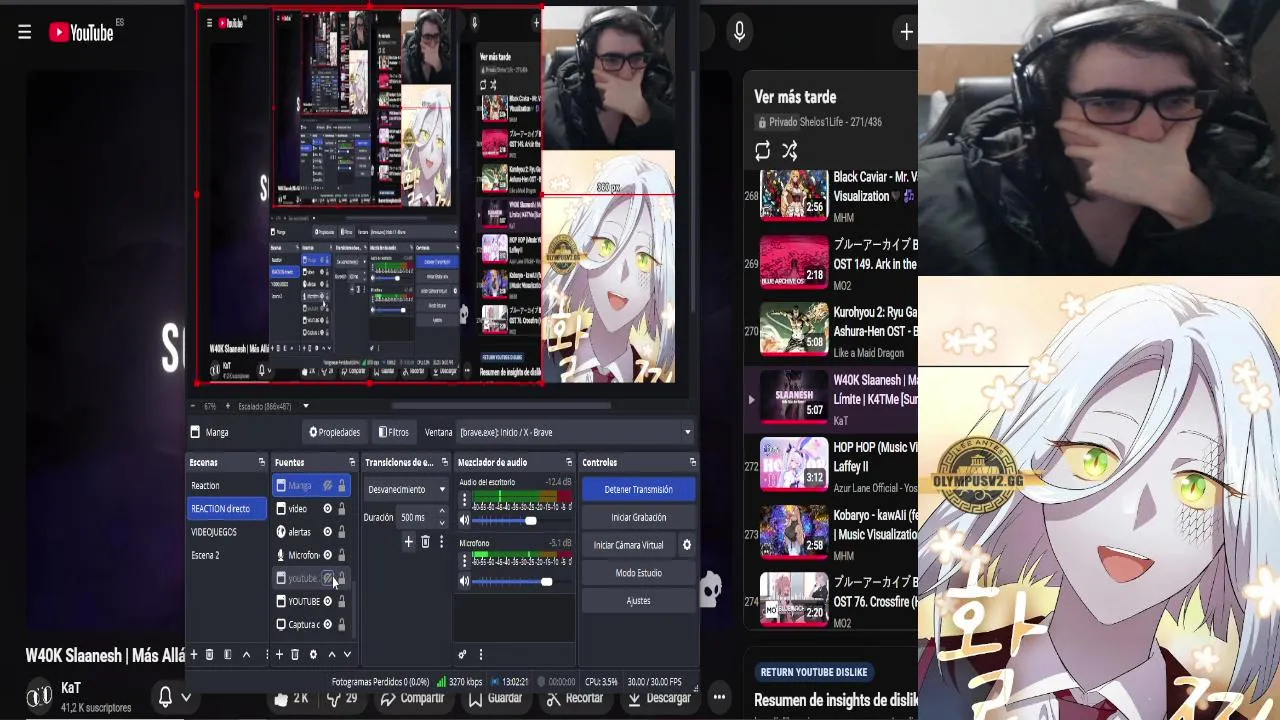This screenshot has height=720, width=1280.
Task: Like the video with 2 K thumbs up
Action: [291, 698]
